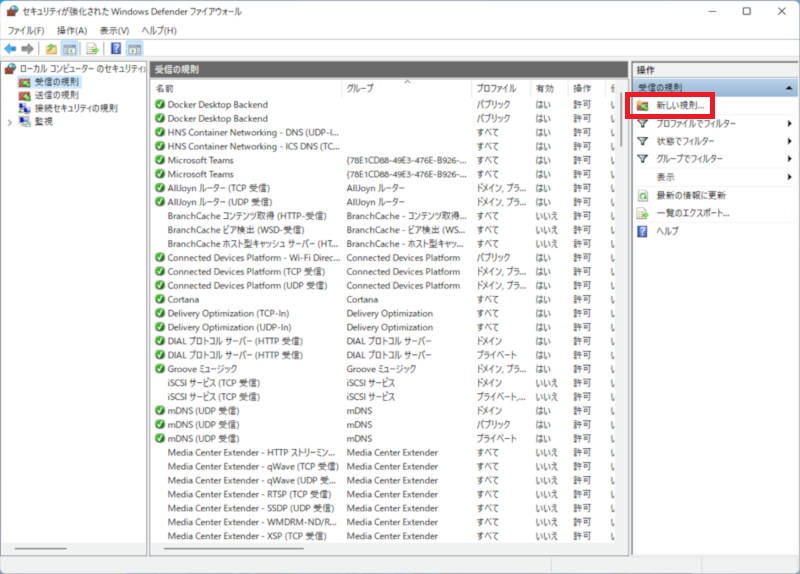Toggle the Show/Hide console tree icon
Viewport: 800px width, 574px height.
(69, 49)
